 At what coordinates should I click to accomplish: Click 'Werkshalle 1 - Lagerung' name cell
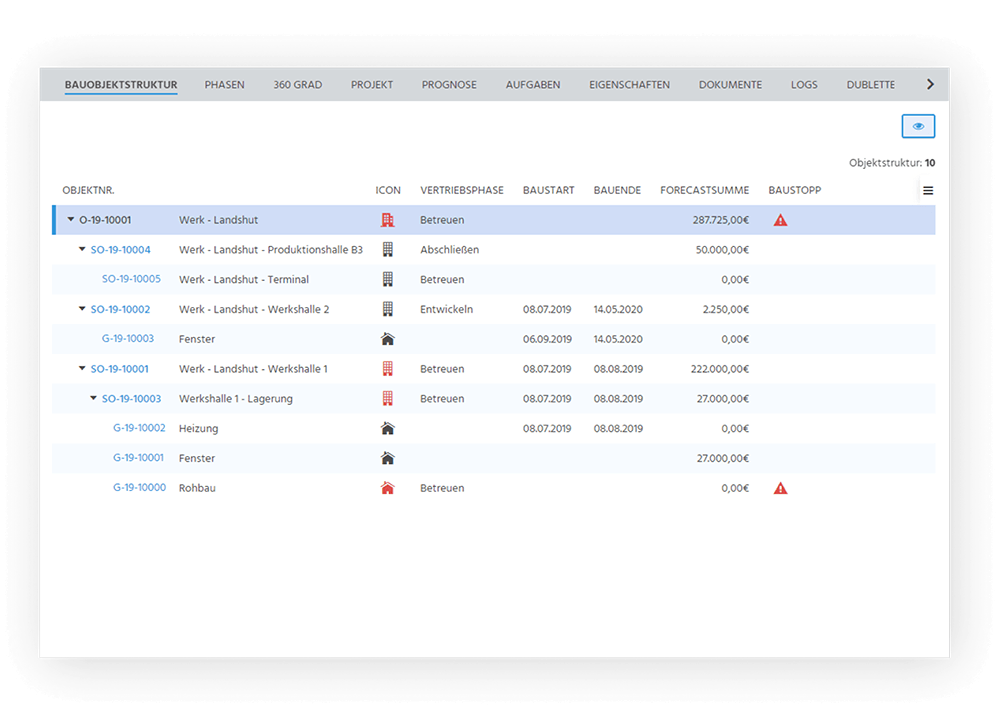click(236, 399)
